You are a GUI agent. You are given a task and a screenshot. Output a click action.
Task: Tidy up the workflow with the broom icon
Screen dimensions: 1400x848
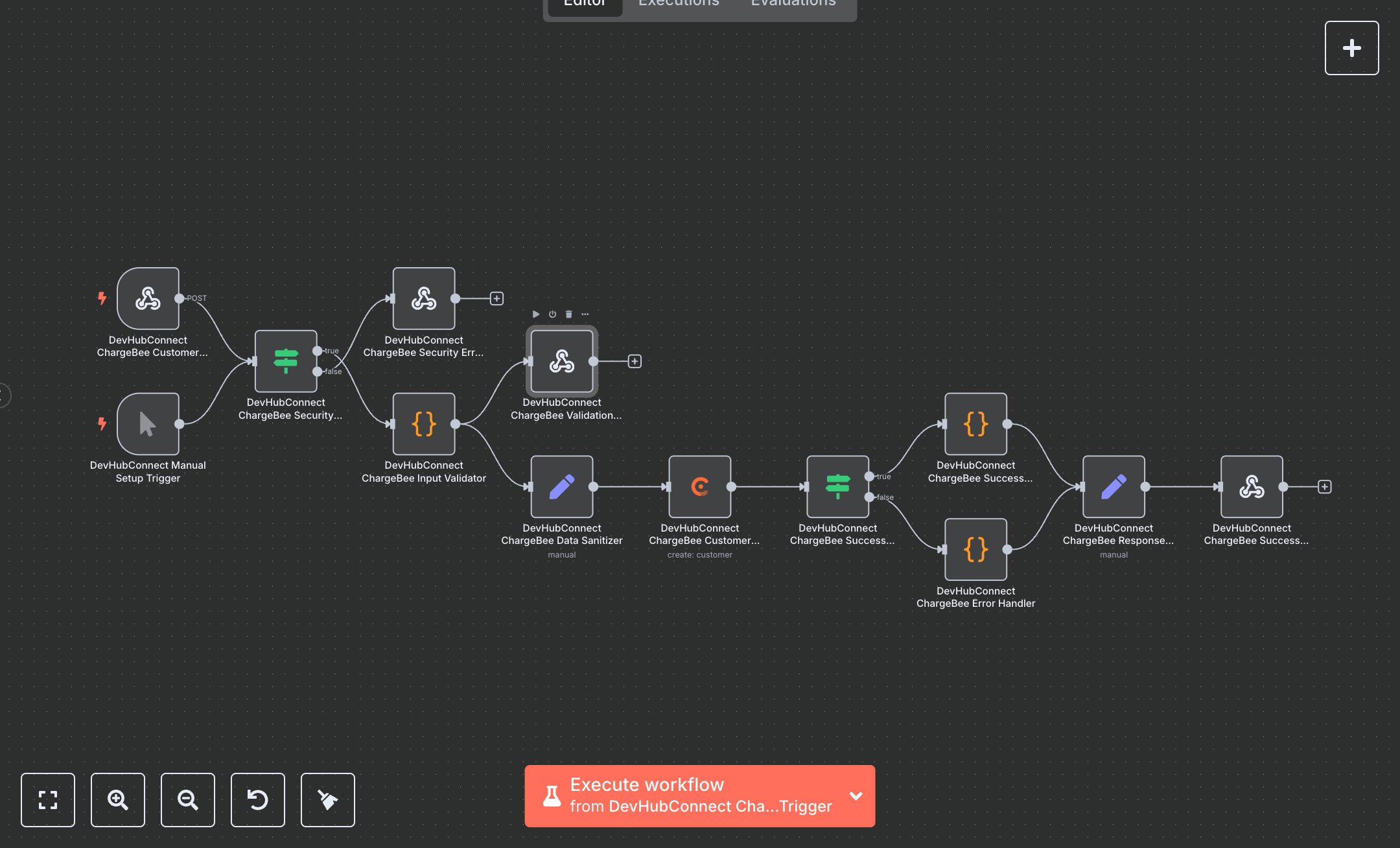click(x=328, y=799)
